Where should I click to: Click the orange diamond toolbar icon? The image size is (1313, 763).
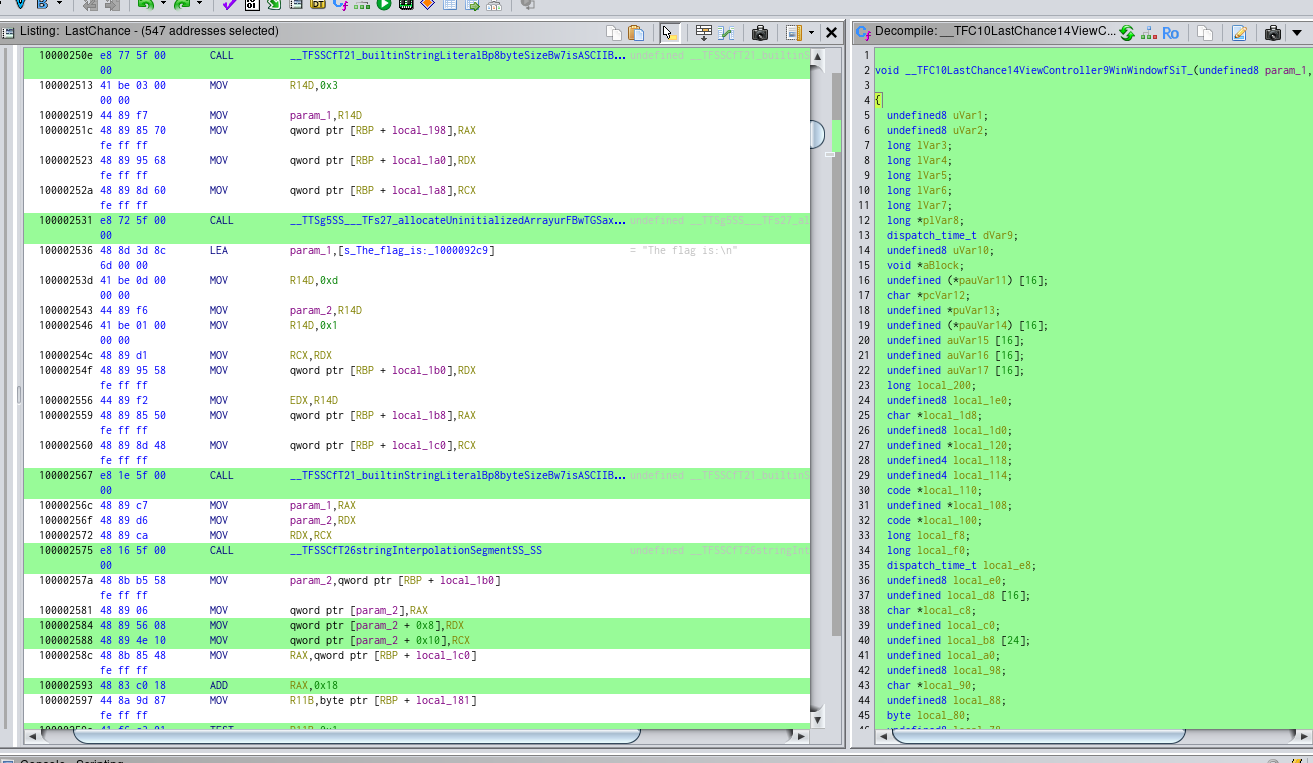(428, 5)
